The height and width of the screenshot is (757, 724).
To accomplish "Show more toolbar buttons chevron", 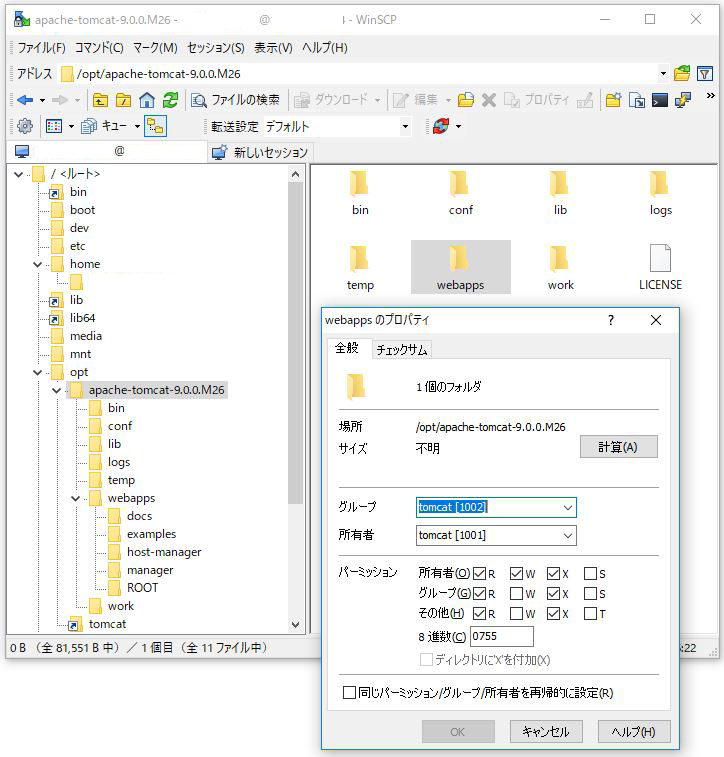I will pos(710,96).
